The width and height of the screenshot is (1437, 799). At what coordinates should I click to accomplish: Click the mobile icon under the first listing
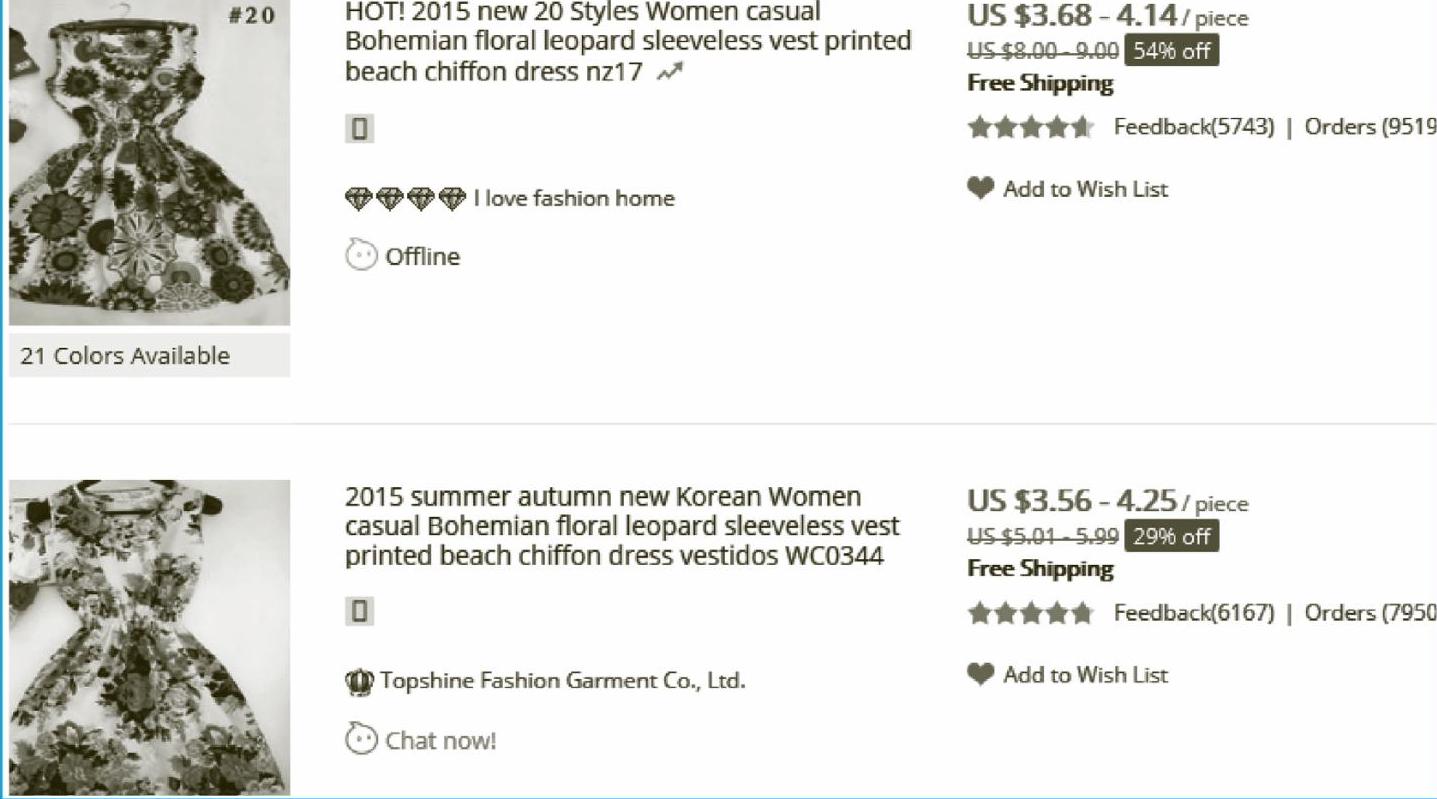[x=359, y=129]
